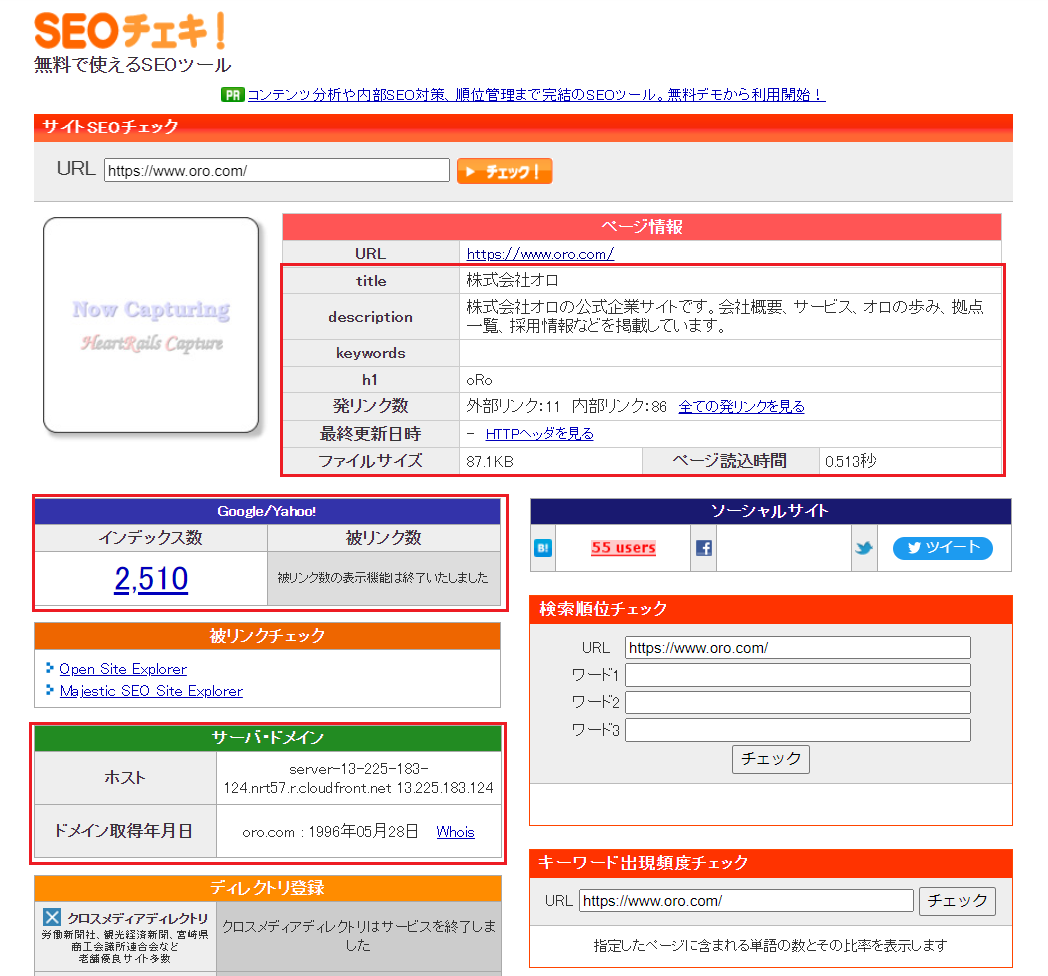Viewport: 1048px width, 976px height.
Task: Click チェック button in キーワード出現頻度チェック
Action: (957, 901)
